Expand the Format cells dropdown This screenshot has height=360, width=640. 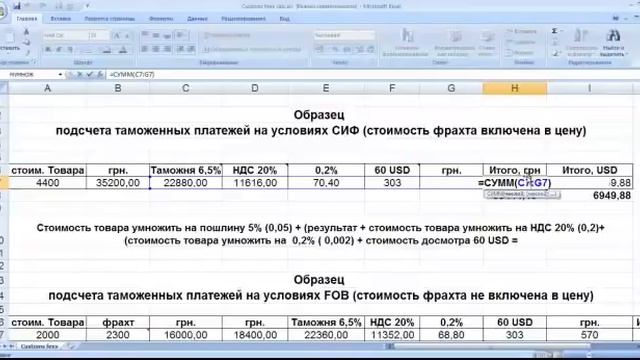520,53
